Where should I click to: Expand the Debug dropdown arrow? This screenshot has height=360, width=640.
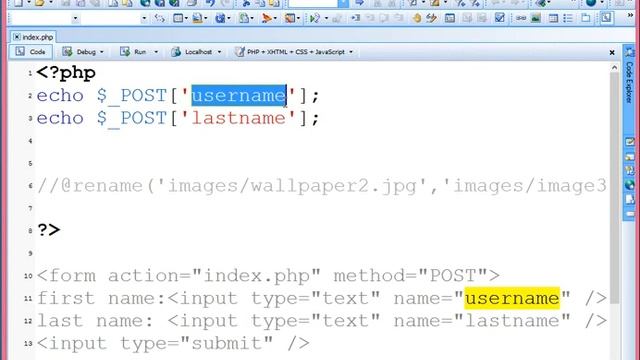pyautogui.click(x=102, y=52)
